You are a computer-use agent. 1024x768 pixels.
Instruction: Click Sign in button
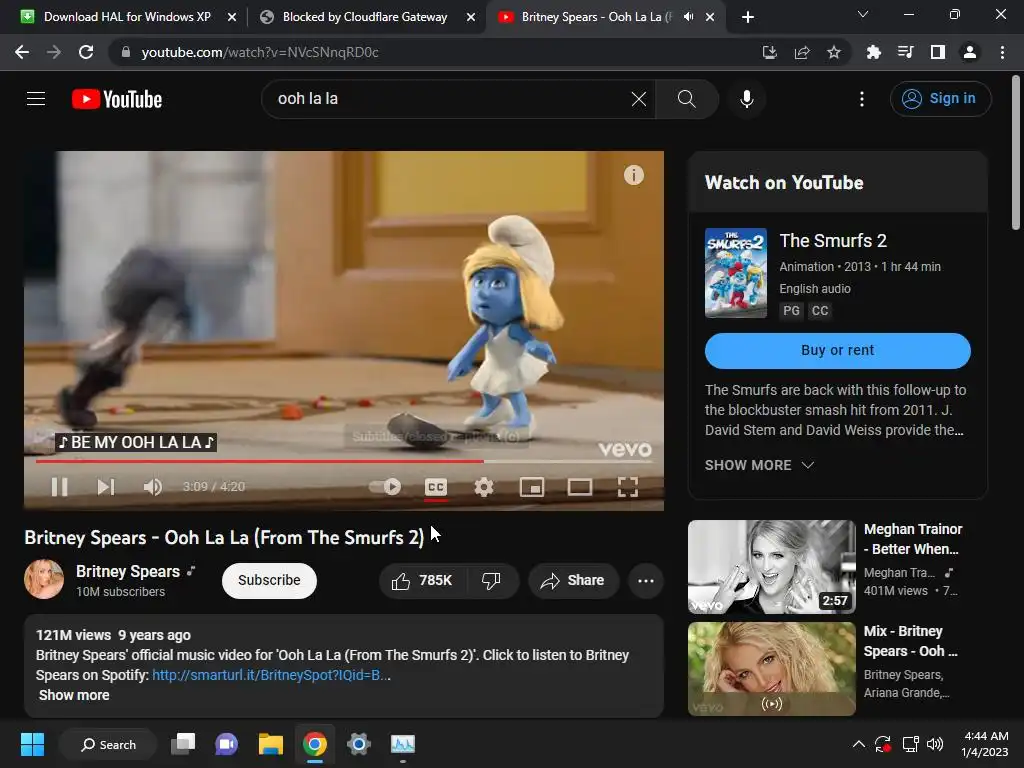(940, 99)
